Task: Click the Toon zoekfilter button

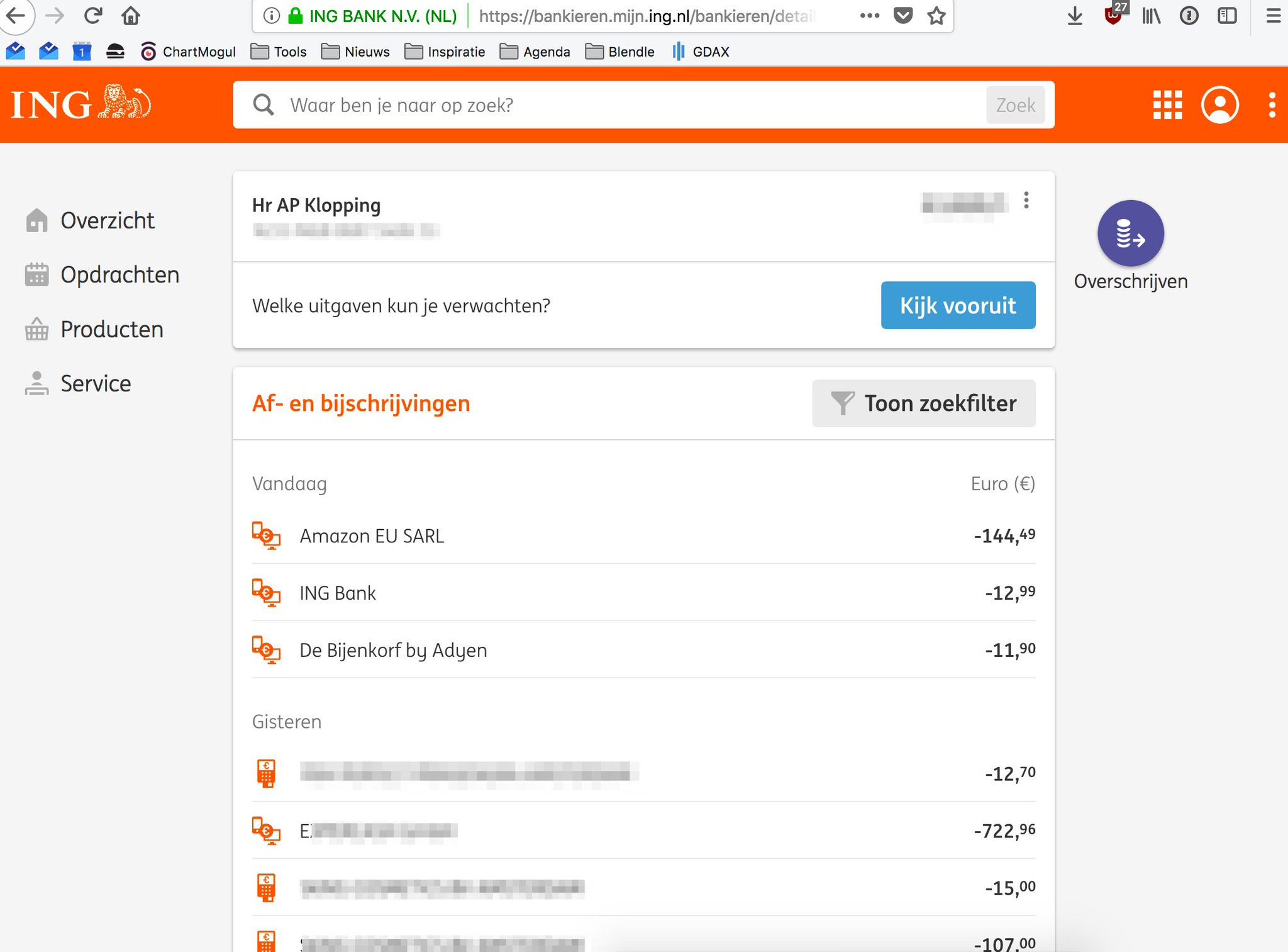Action: pyautogui.click(x=923, y=403)
